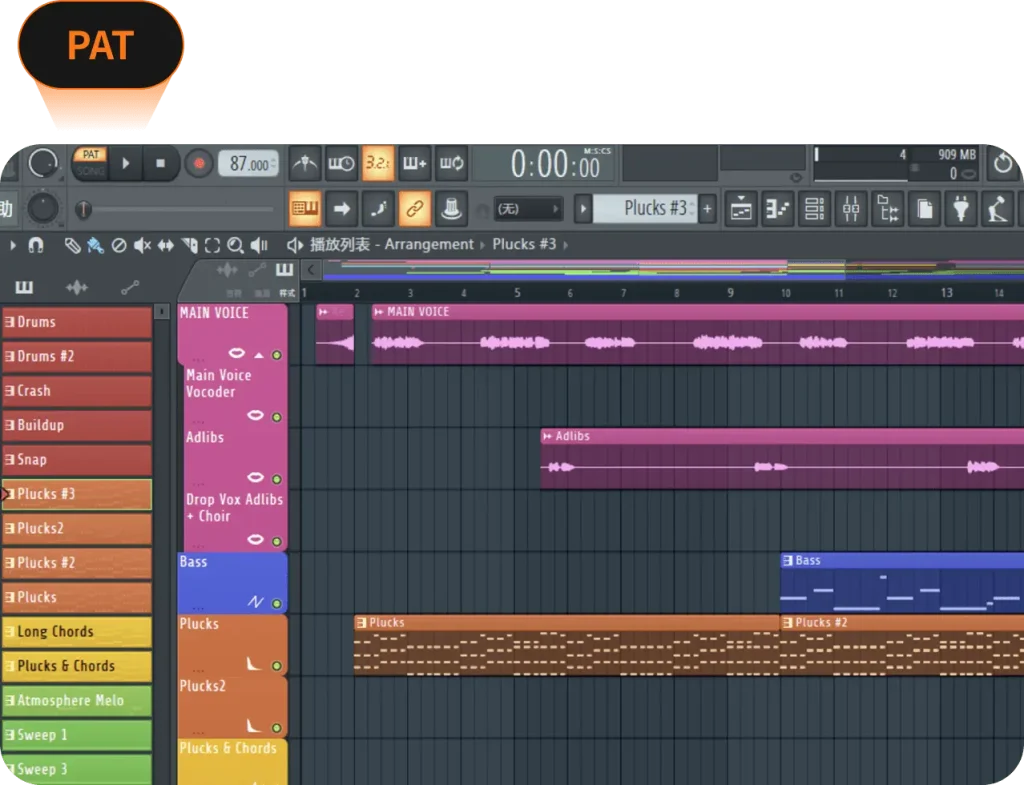Open the Mixer panel icon
Screen dimensions: 1024x785
click(x=852, y=208)
